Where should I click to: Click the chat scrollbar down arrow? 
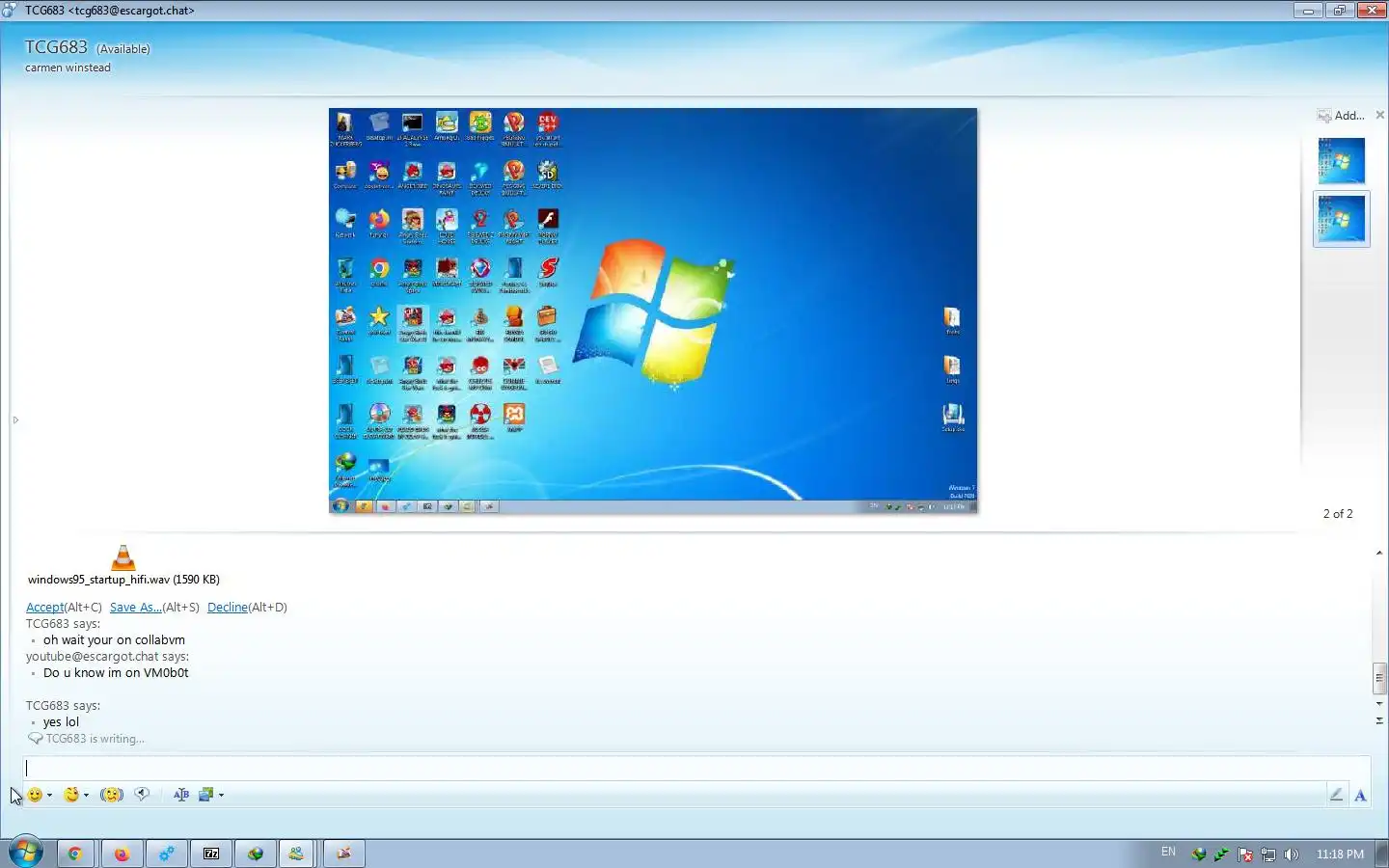click(x=1379, y=703)
